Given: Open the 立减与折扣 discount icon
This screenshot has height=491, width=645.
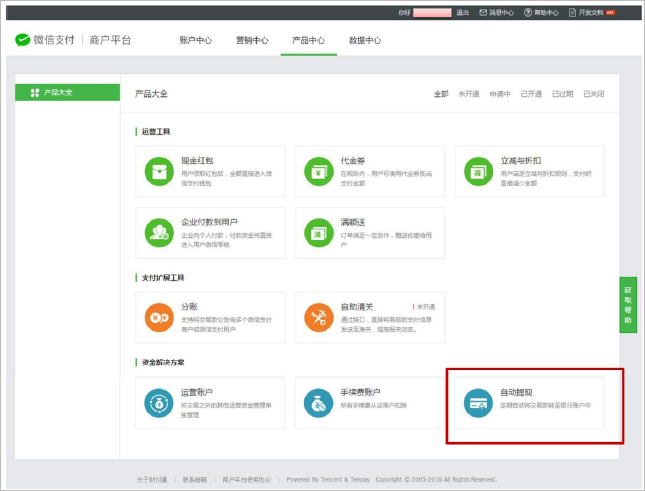Looking at the screenshot, I should coord(478,171).
